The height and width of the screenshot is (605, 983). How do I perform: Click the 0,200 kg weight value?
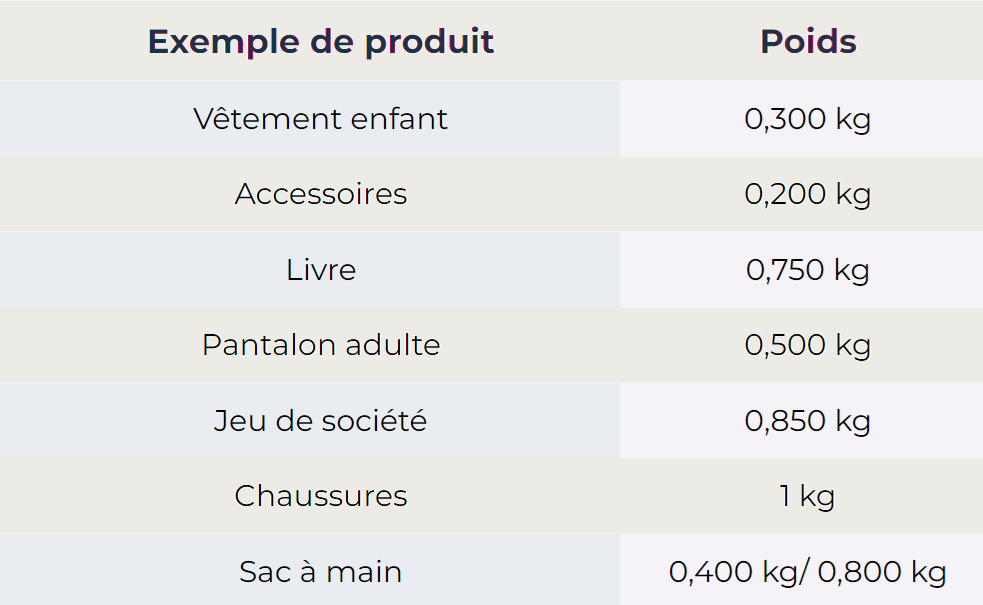tap(807, 194)
